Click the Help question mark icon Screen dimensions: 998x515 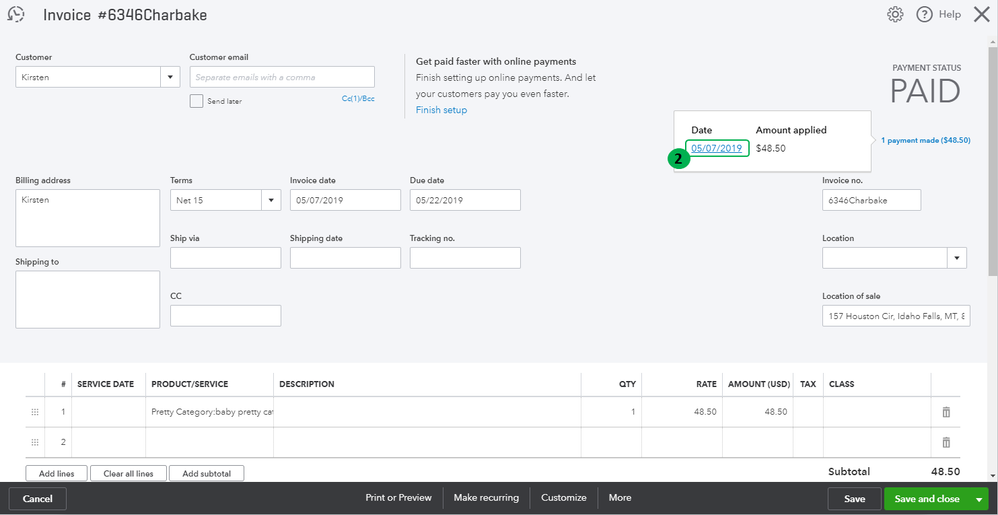(x=924, y=15)
